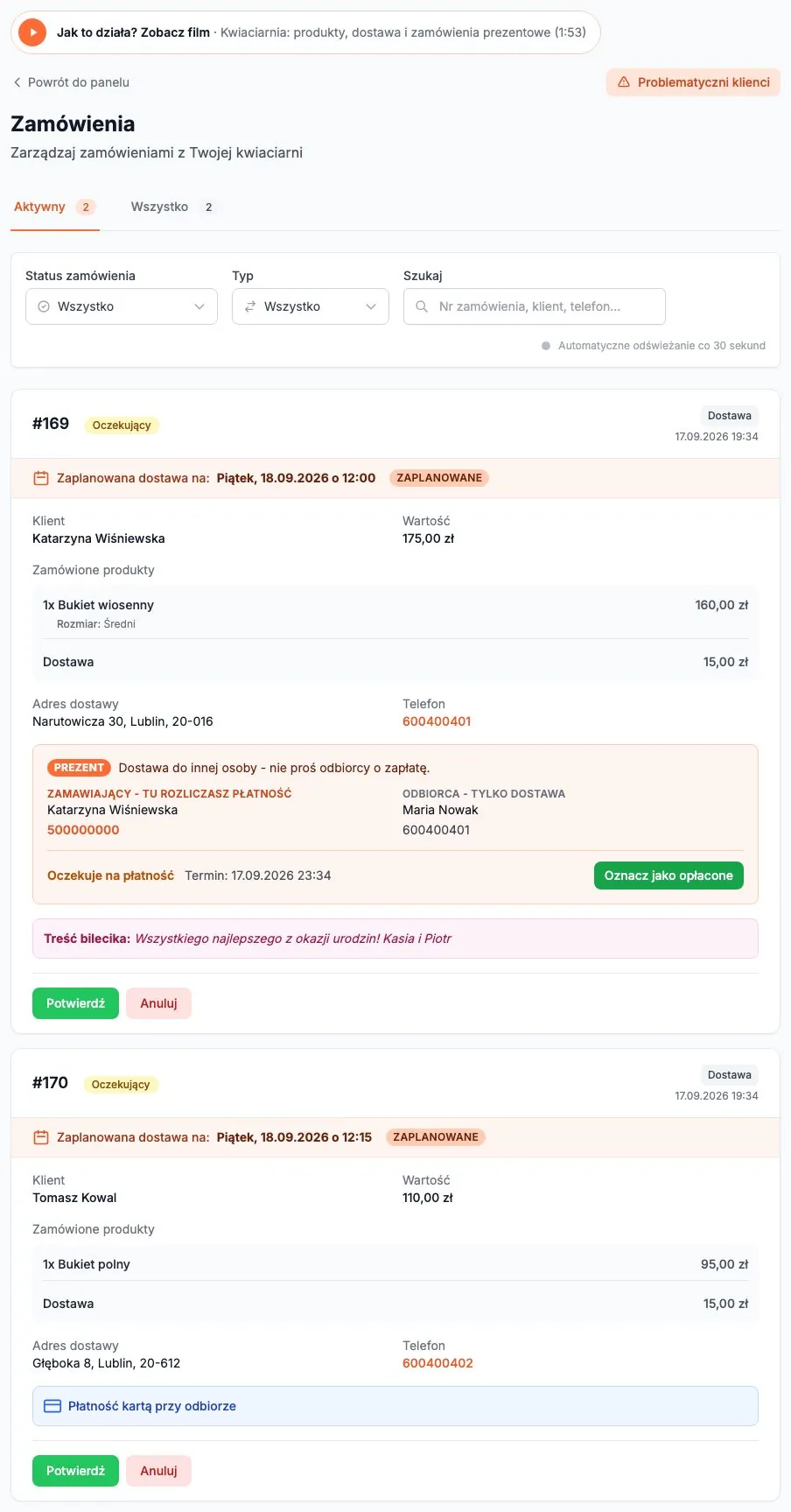
Task: Click the Oczekujący badge on order #169
Action: tap(122, 425)
